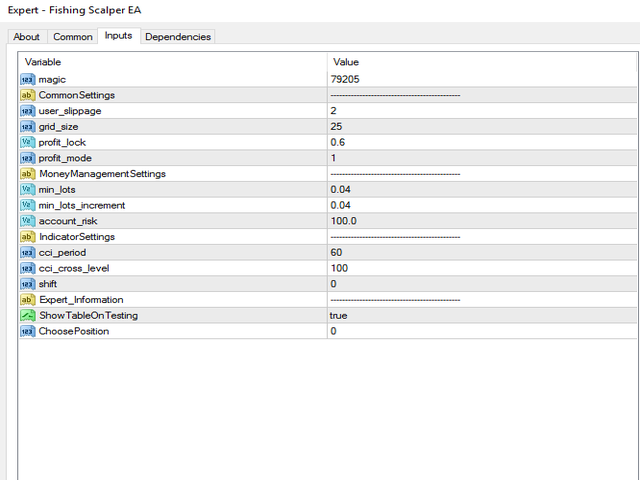Click the ShowTableOnTesting true value

(339, 315)
